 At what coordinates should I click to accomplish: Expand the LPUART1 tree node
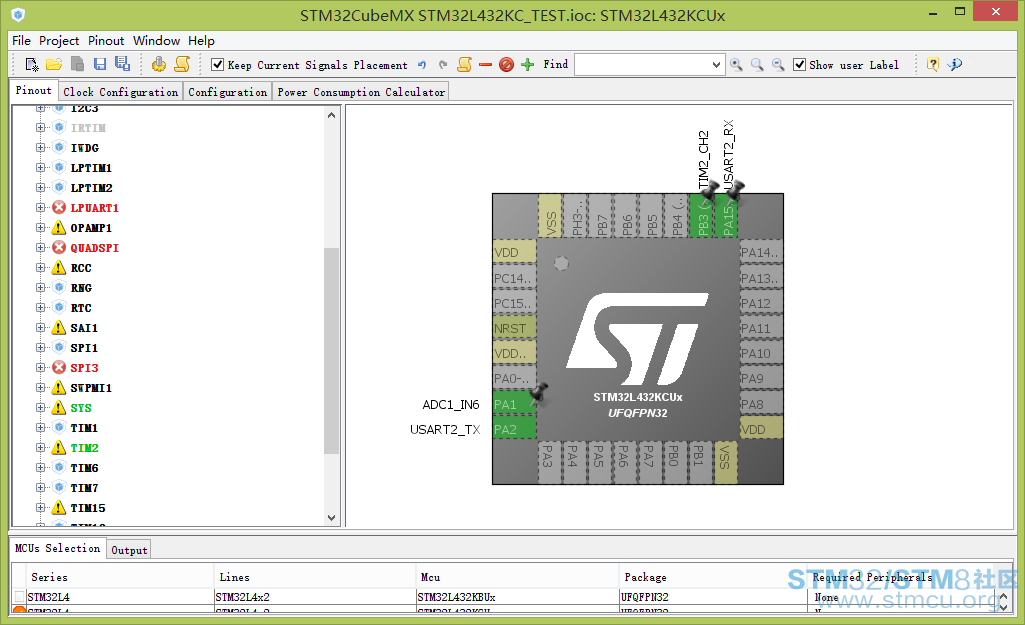[41, 207]
